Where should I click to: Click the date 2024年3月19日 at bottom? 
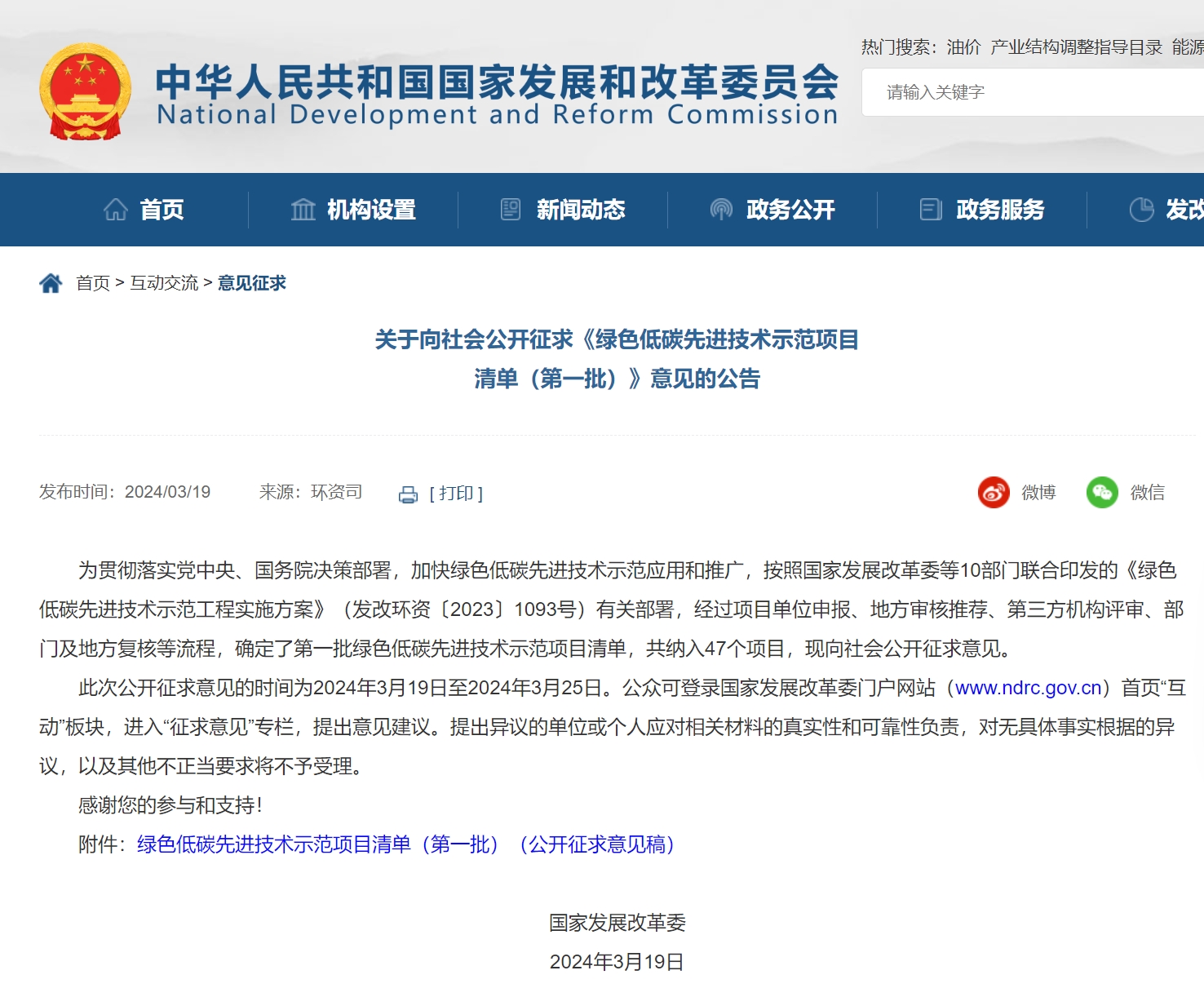click(617, 962)
